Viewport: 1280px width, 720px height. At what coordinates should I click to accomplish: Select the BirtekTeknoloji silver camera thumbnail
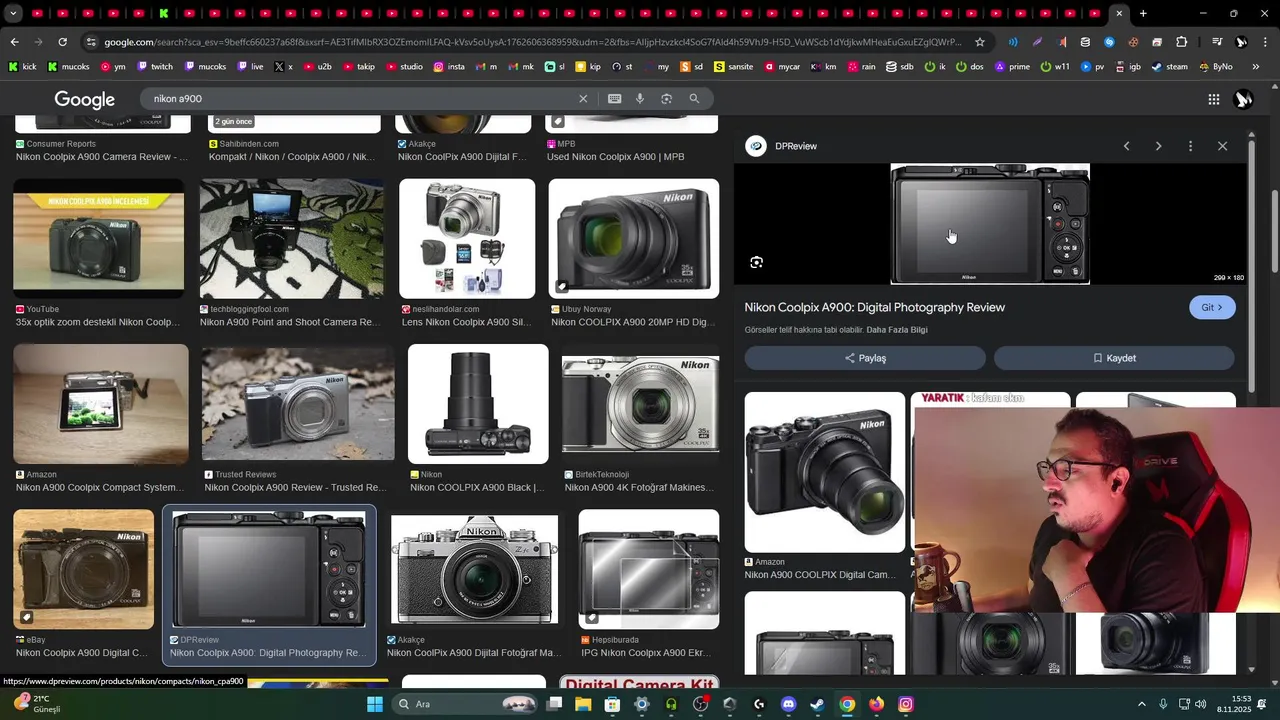coord(640,404)
